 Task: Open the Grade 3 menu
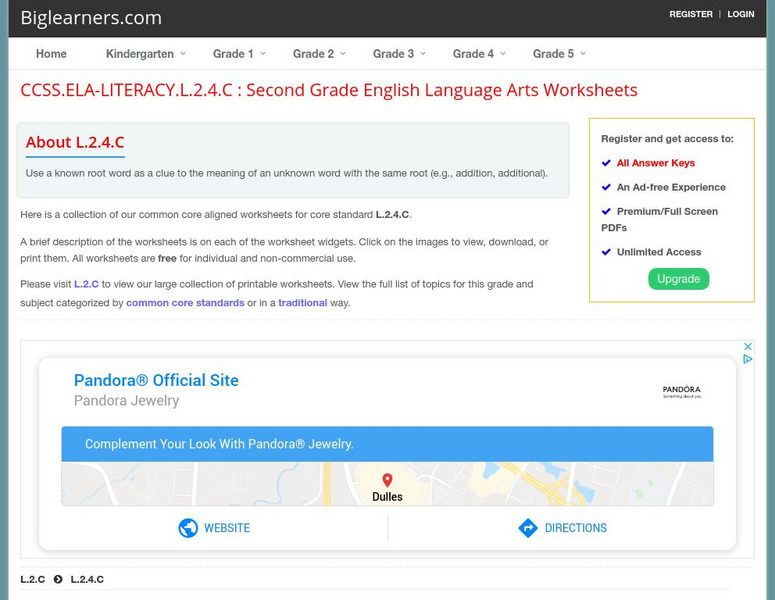393,54
